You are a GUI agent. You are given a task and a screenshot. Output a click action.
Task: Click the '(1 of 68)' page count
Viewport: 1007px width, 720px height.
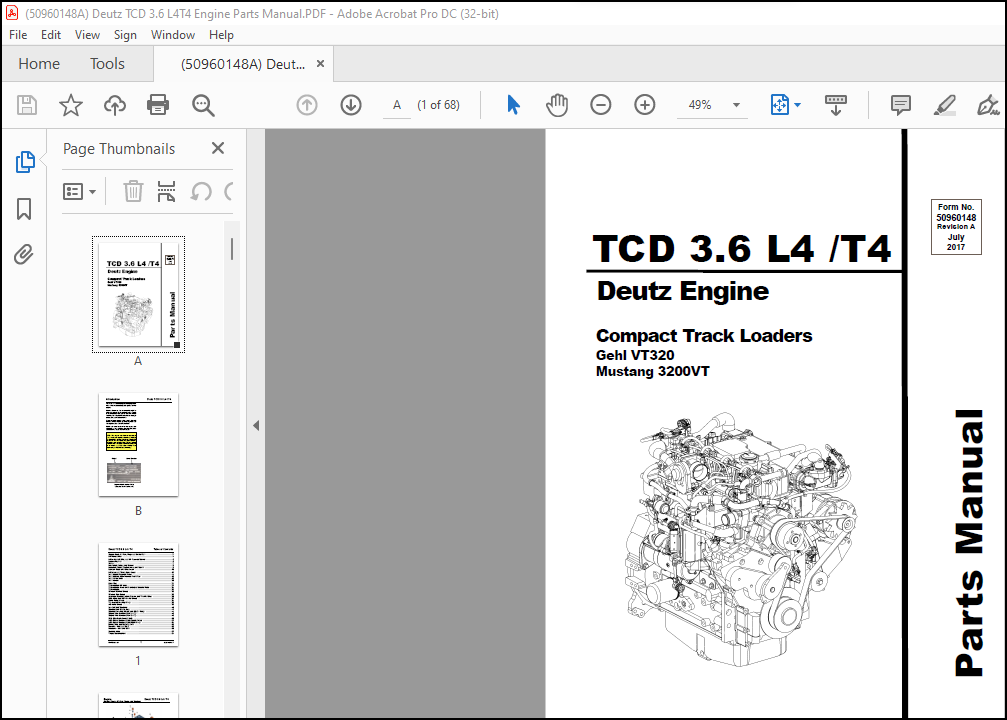click(438, 105)
